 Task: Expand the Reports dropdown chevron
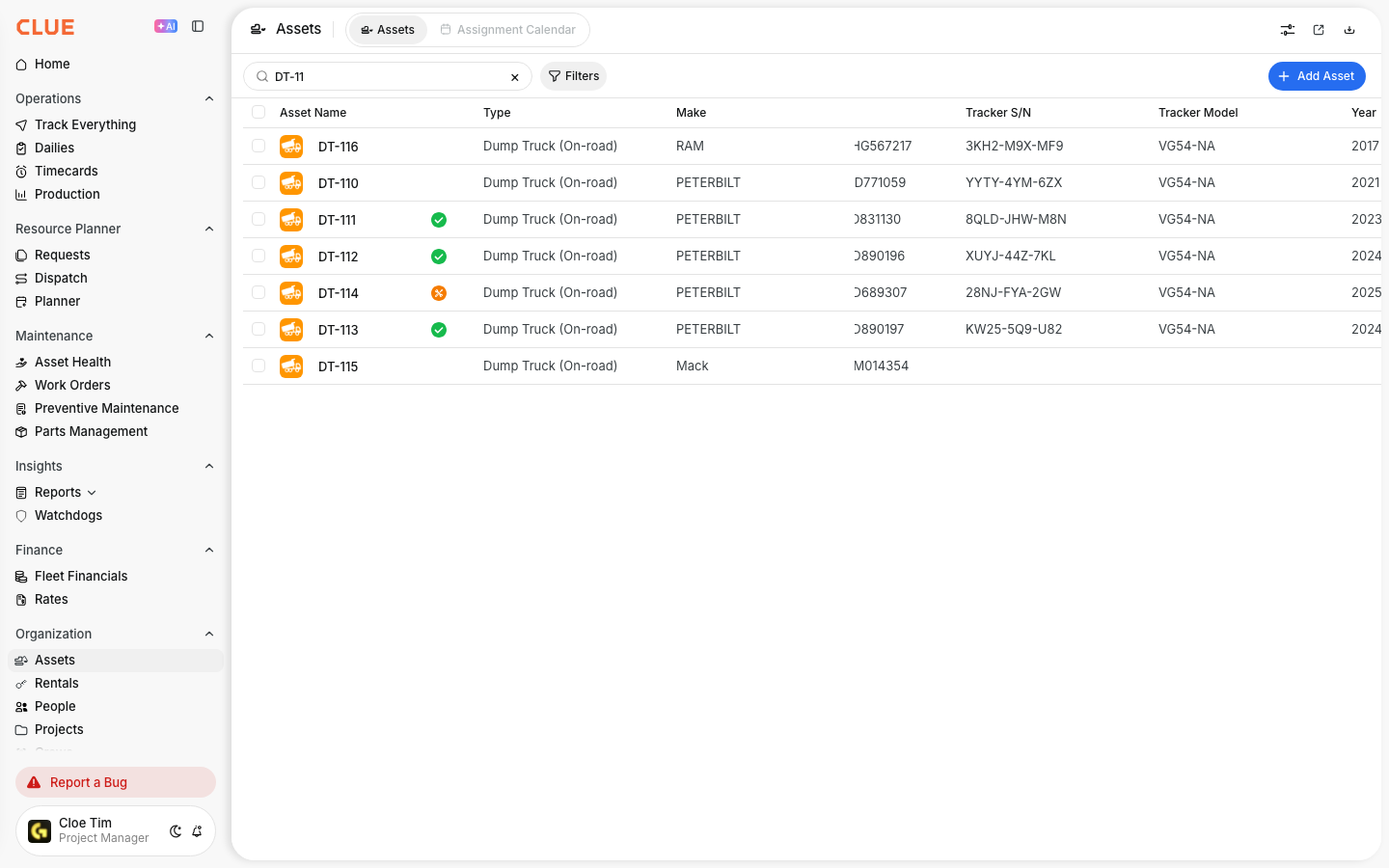92,493
